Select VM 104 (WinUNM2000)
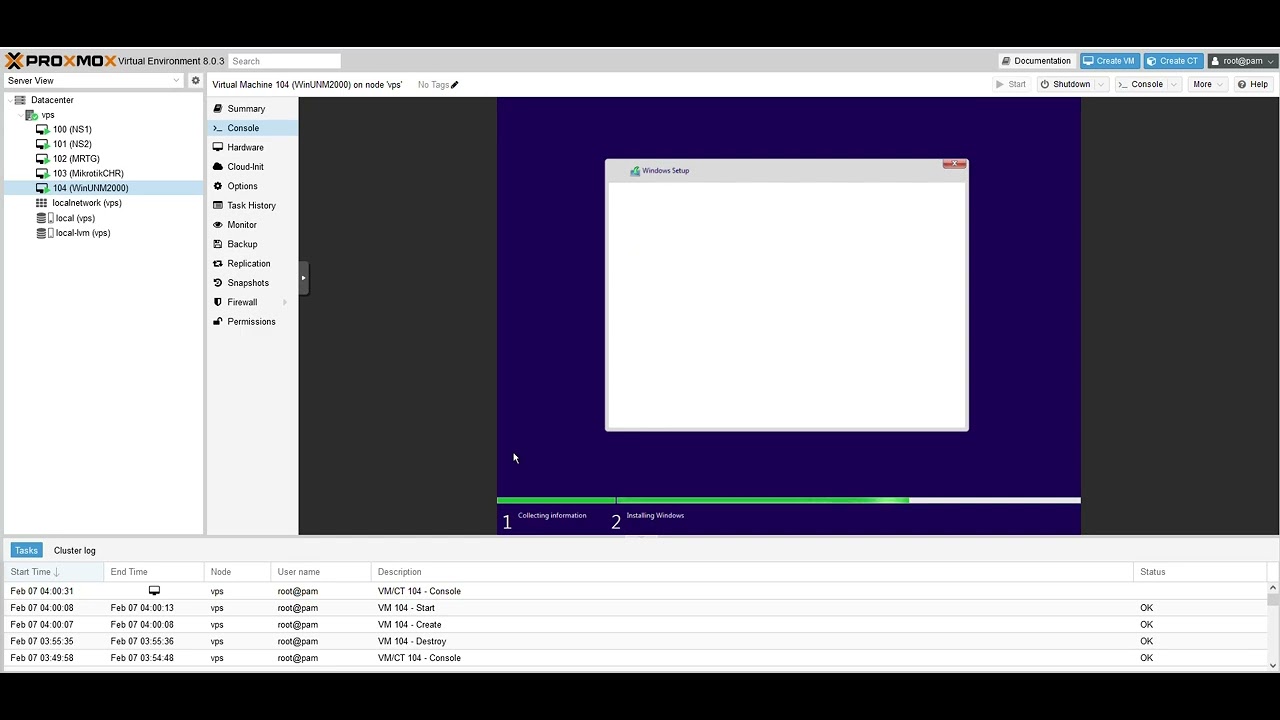 coord(90,188)
